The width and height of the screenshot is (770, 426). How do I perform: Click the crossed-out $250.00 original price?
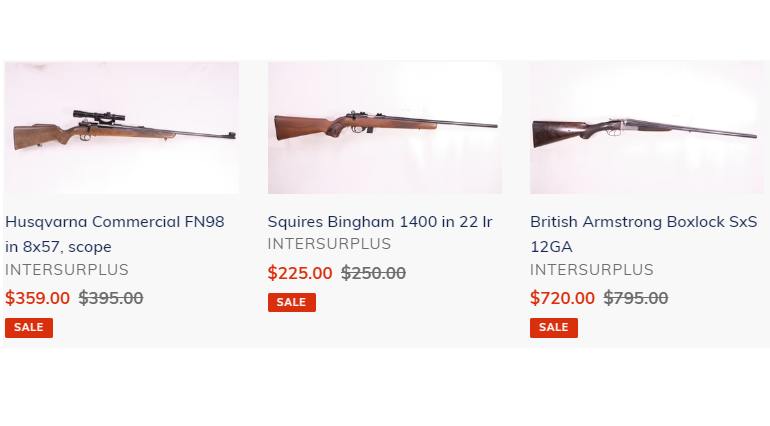[373, 273]
